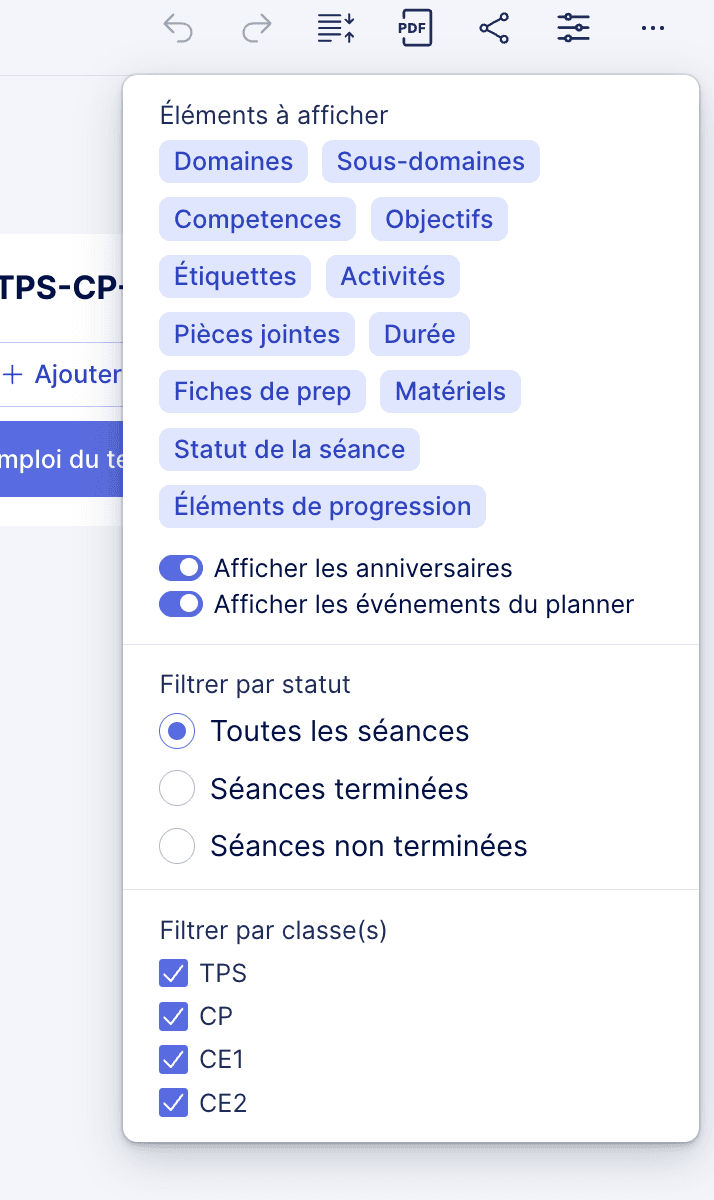Image resolution: width=714 pixels, height=1200 pixels.
Task: Select Toutes les séances radio button
Action: [x=177, y=731]
